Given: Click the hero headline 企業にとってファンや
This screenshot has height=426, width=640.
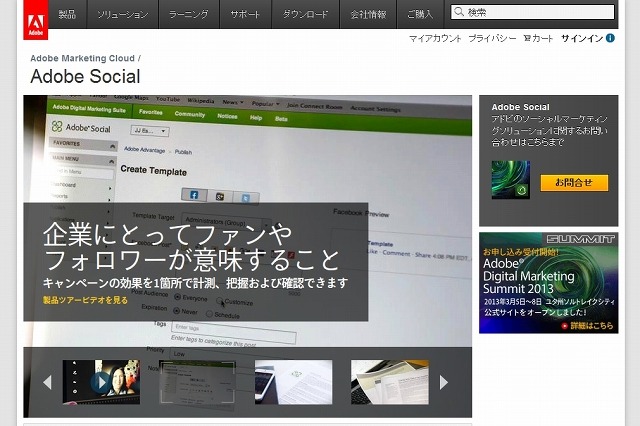Looking at the screenshot, I should click(x=167, y=234).
